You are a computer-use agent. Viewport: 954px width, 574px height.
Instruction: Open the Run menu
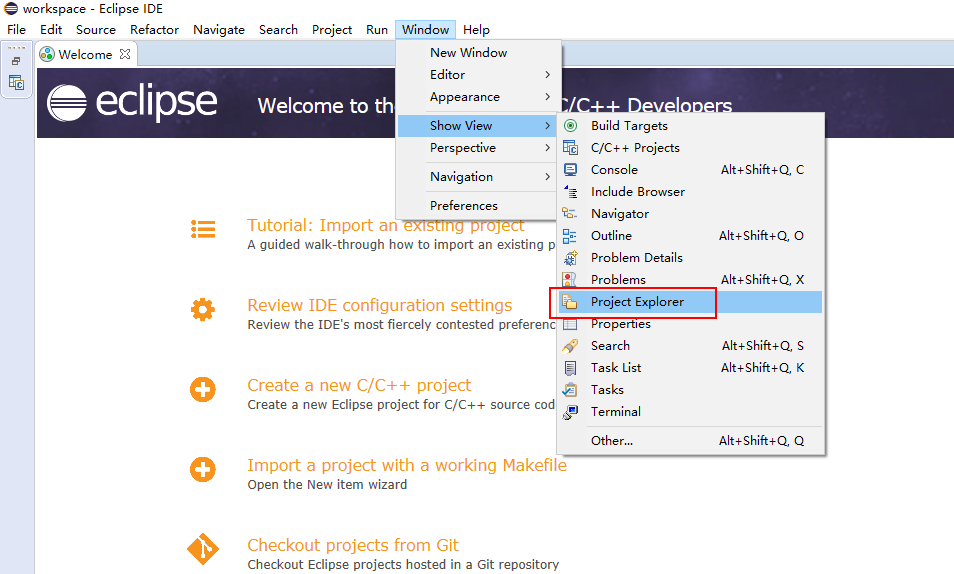(377, 30)
